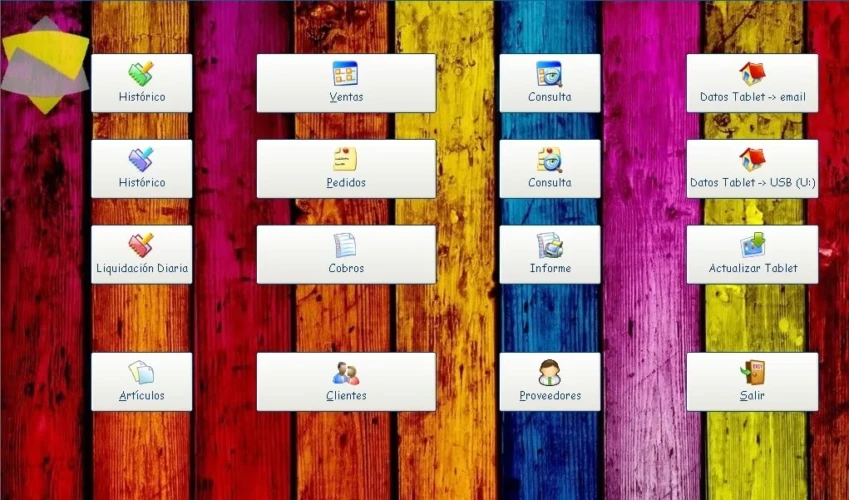Open the Cobros collections screen
Viewport: 849px width, 500px height.
346,255
